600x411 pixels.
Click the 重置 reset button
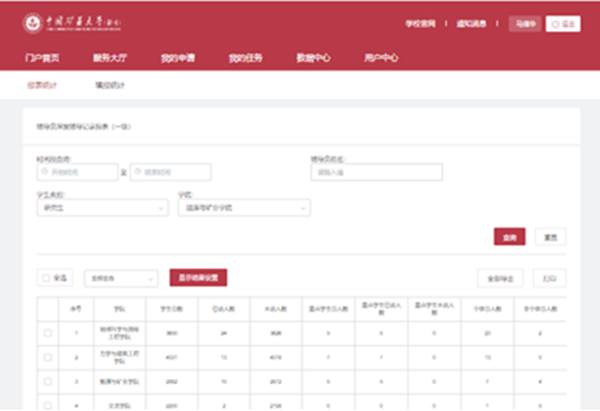(x=549, y=237)
